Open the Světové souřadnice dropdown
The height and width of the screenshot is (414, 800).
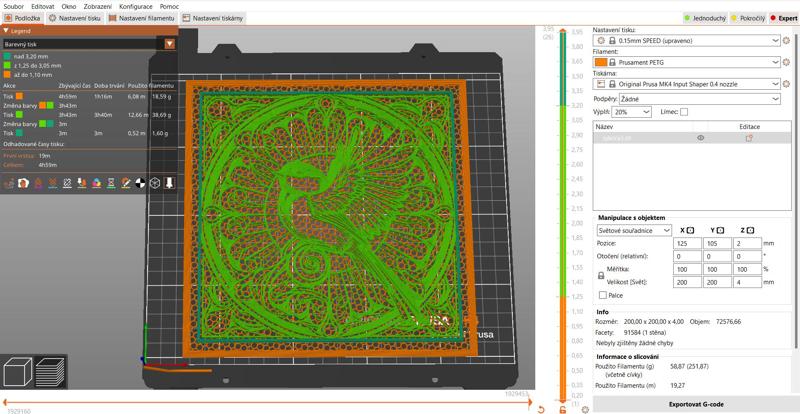click(x=634, y=231)
